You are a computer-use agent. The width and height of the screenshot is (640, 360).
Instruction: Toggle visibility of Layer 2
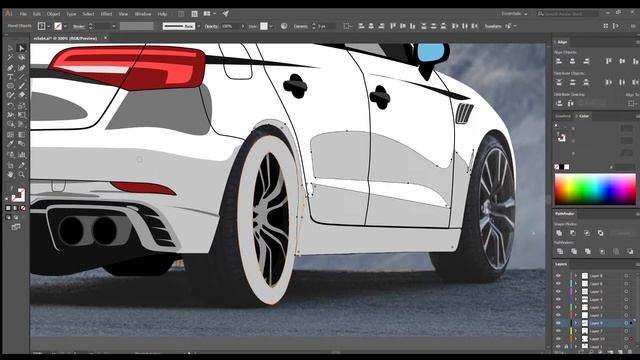(558, 315)
